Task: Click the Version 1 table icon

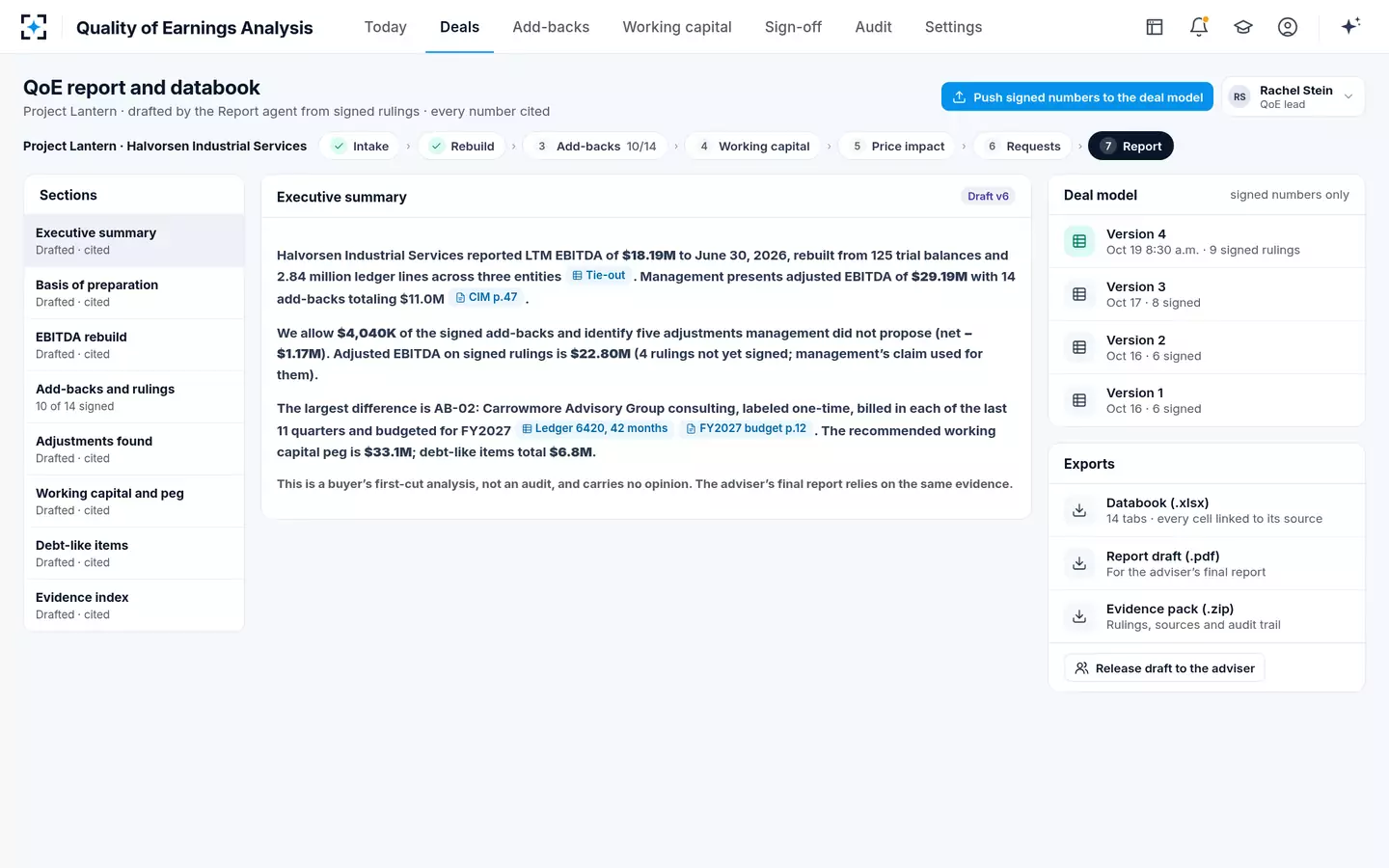Action: tap(1079, 400)
